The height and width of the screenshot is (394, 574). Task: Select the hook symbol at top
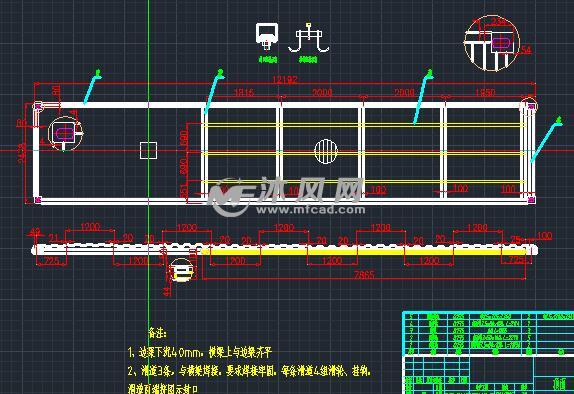click(309, 38)
